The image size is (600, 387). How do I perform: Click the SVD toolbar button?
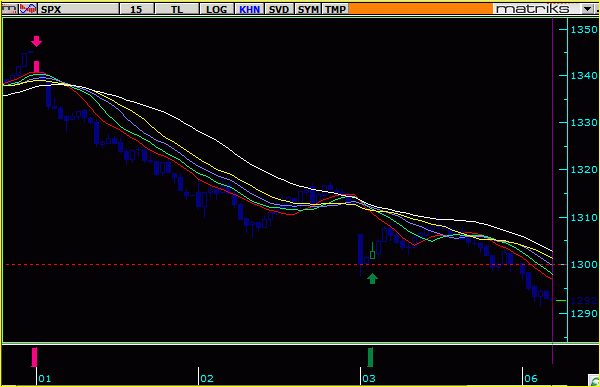coord(279,9)
